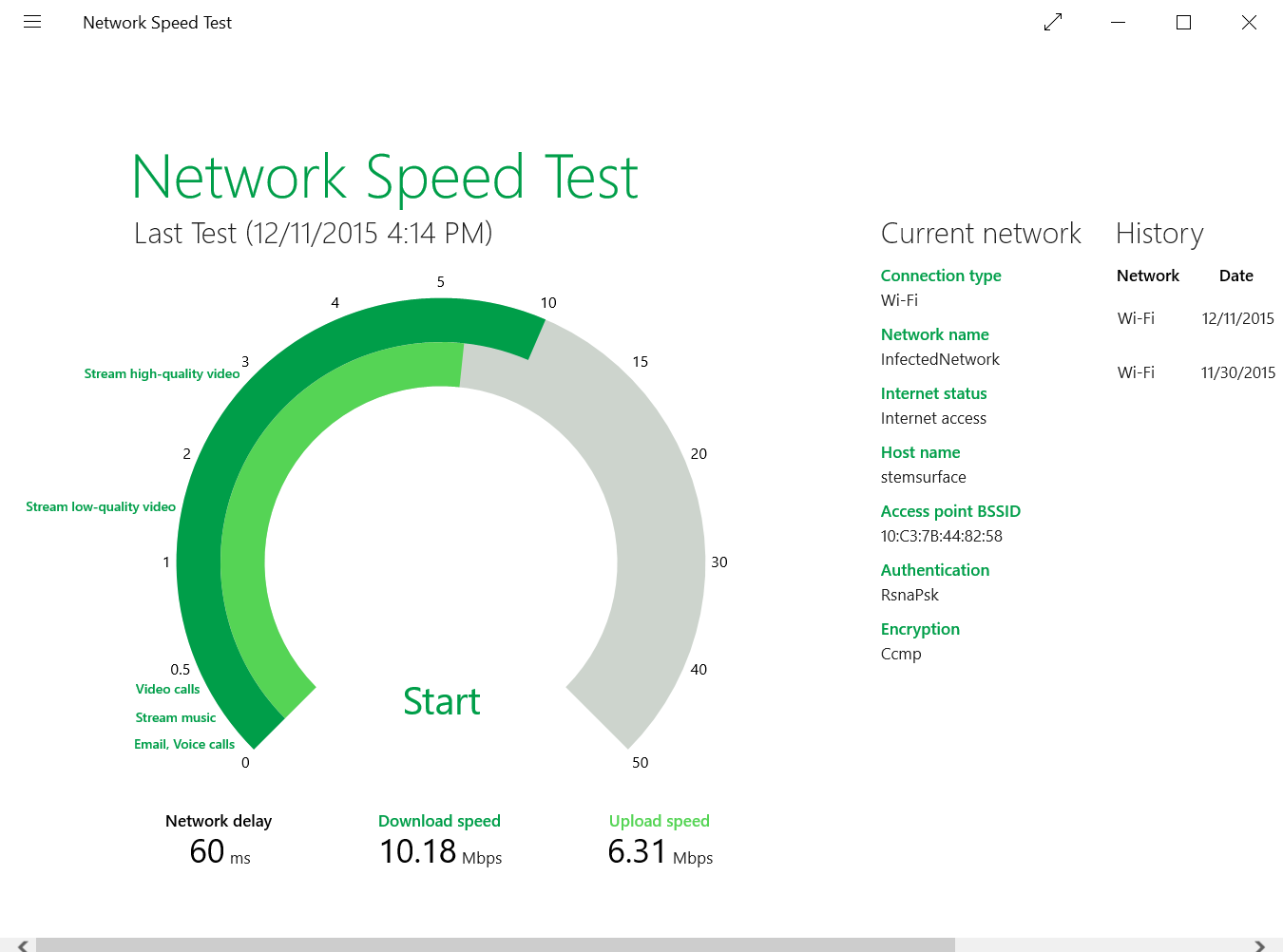This screenshot has width=1283, height=952.
Task: Close the Network Speed Test window
Action: 1249,22
